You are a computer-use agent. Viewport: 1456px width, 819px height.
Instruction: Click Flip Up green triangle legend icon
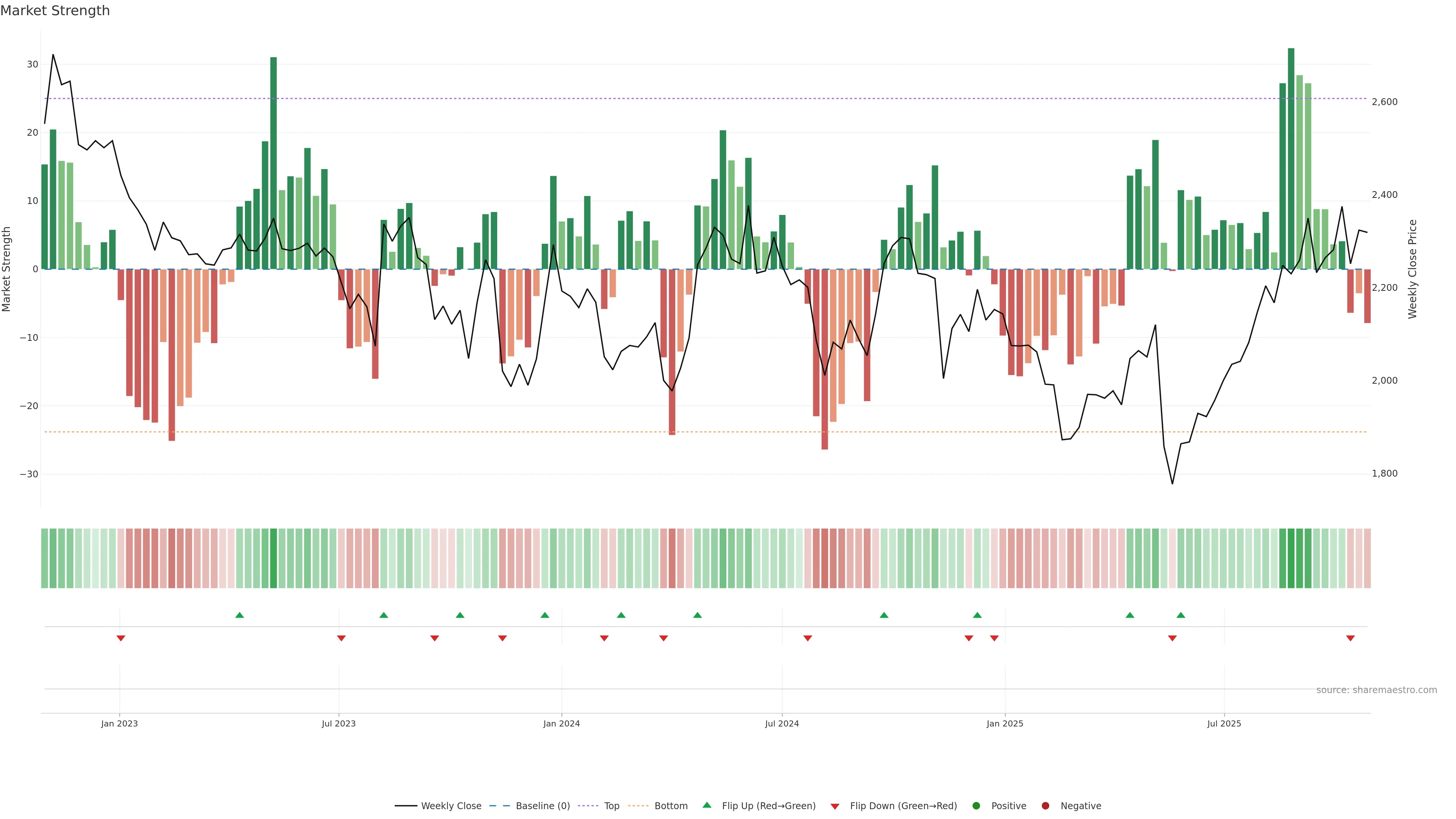pyautogui.click(x=706, y=805)
